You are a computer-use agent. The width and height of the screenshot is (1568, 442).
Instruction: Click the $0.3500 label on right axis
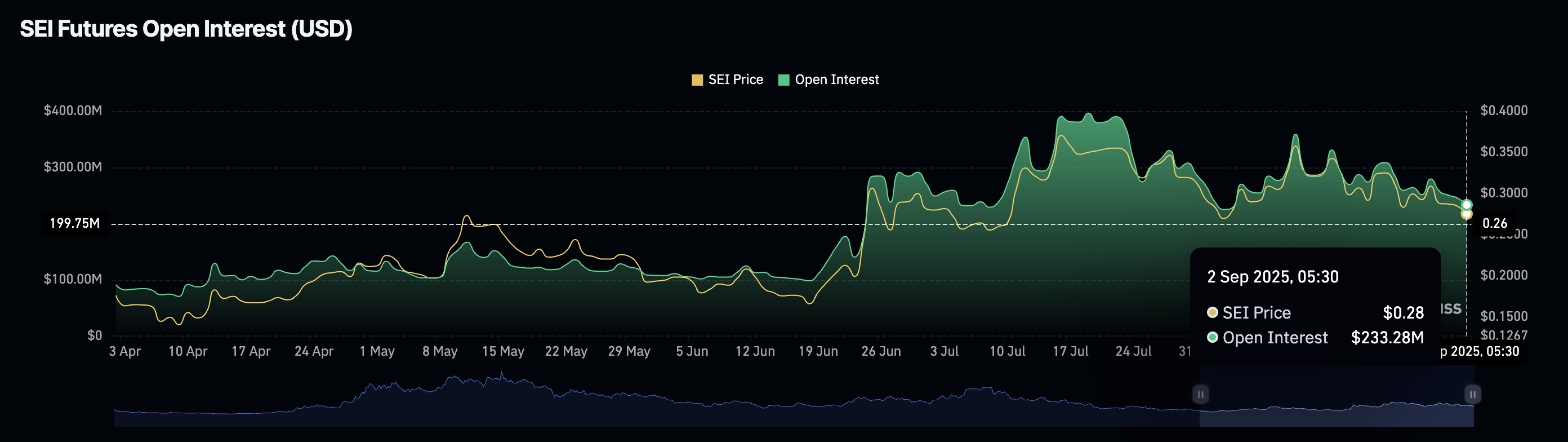tap(1503, 152)
